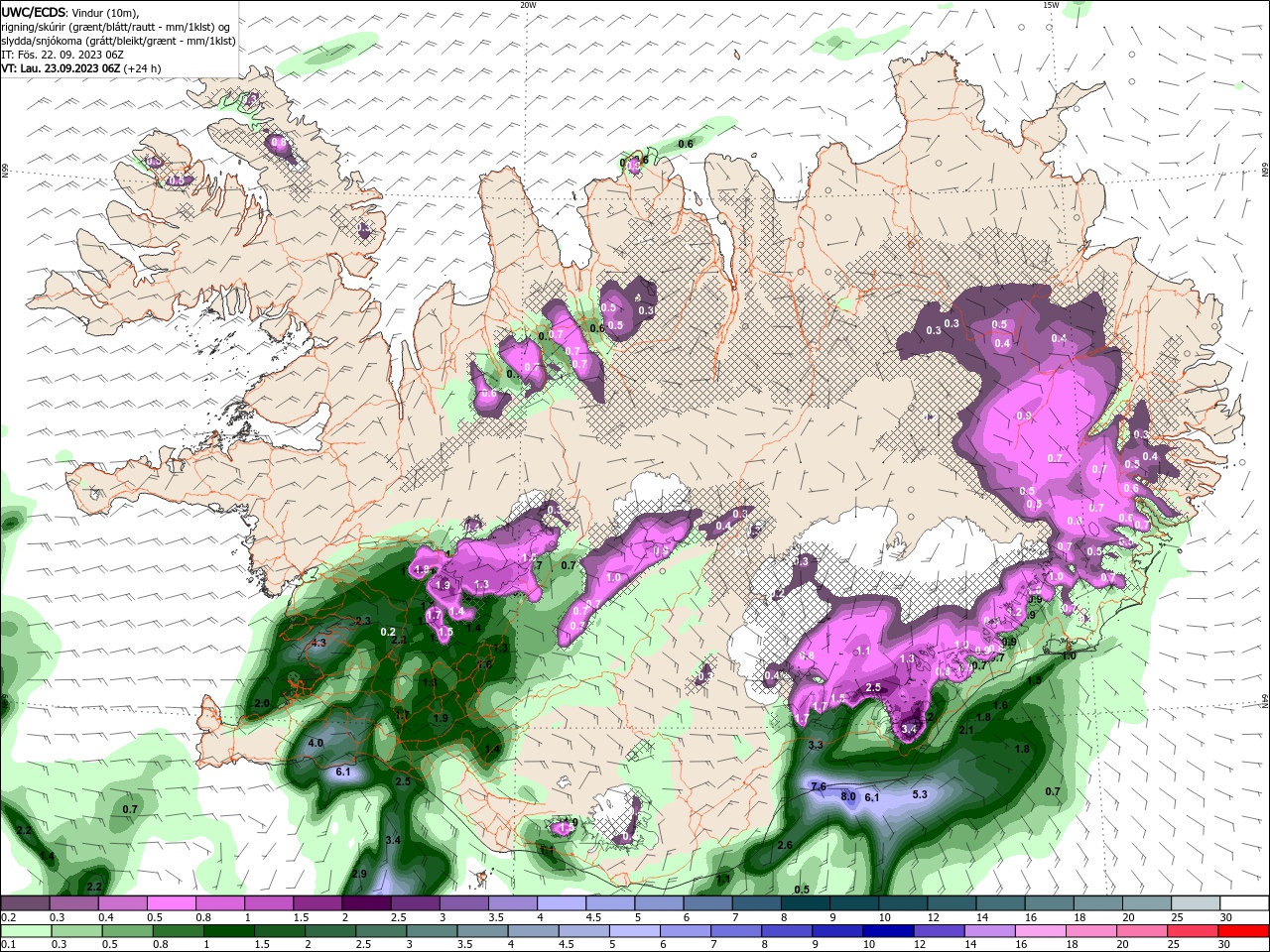Click the bright pink 0.5 snow legend swatch
The image size is (1270, 952).
pos(171,903)
